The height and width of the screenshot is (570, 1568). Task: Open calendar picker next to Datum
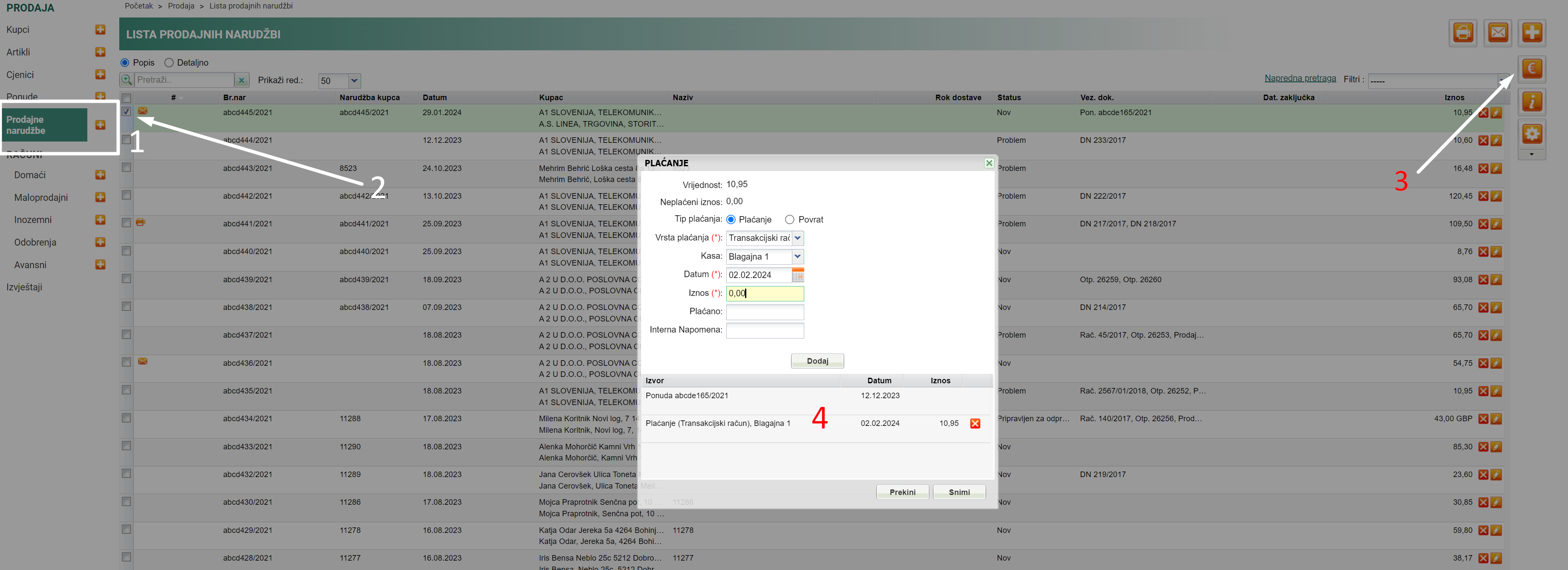[797, 275]
